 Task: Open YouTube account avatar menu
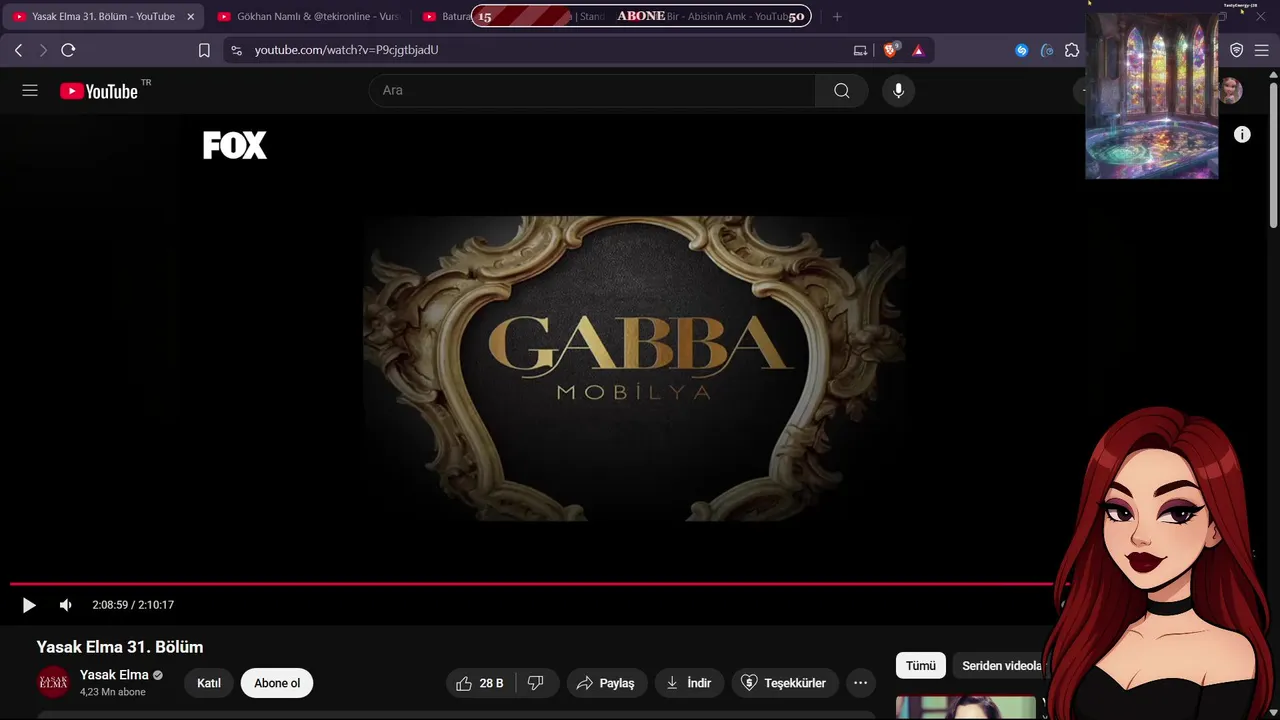pyautogui.click(x=1230, y=91)
